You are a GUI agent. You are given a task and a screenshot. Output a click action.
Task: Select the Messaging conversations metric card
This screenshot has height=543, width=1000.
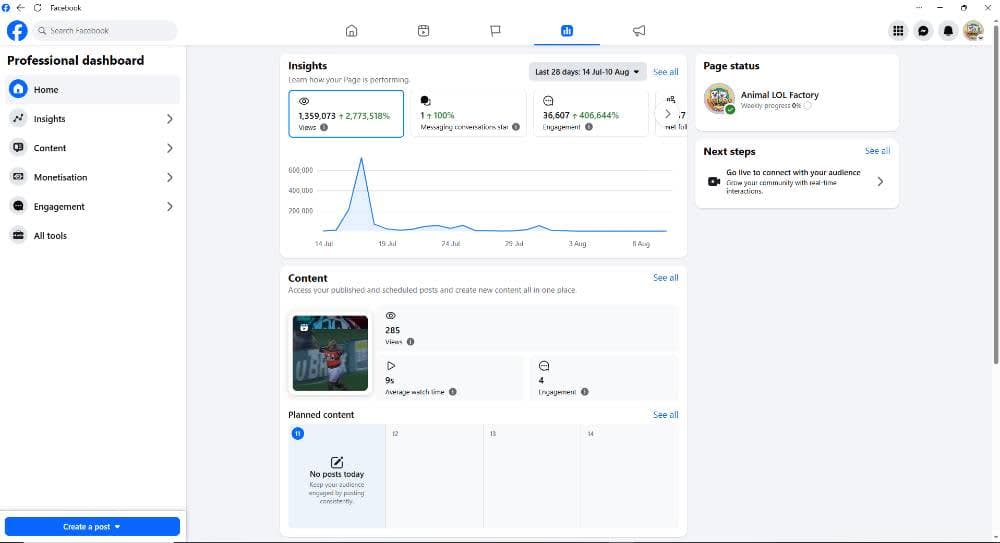(x=468, y=114)
